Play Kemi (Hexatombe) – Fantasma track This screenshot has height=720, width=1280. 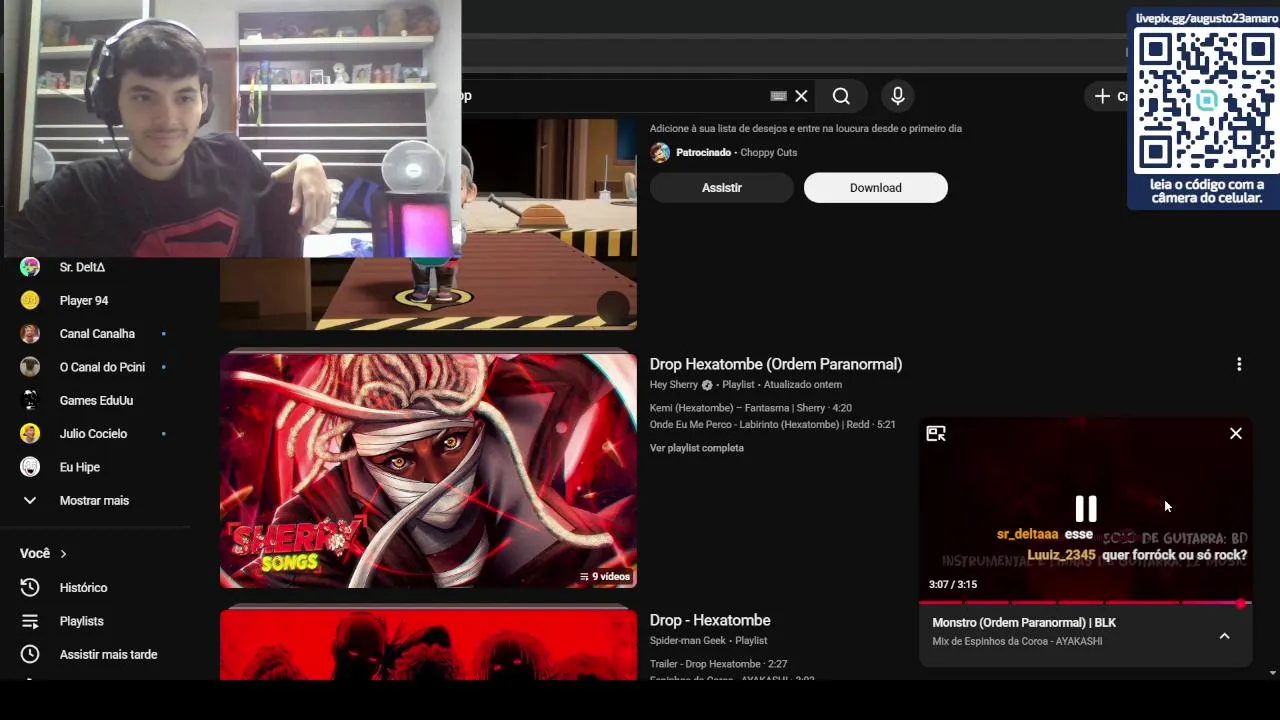pos(751,408)
